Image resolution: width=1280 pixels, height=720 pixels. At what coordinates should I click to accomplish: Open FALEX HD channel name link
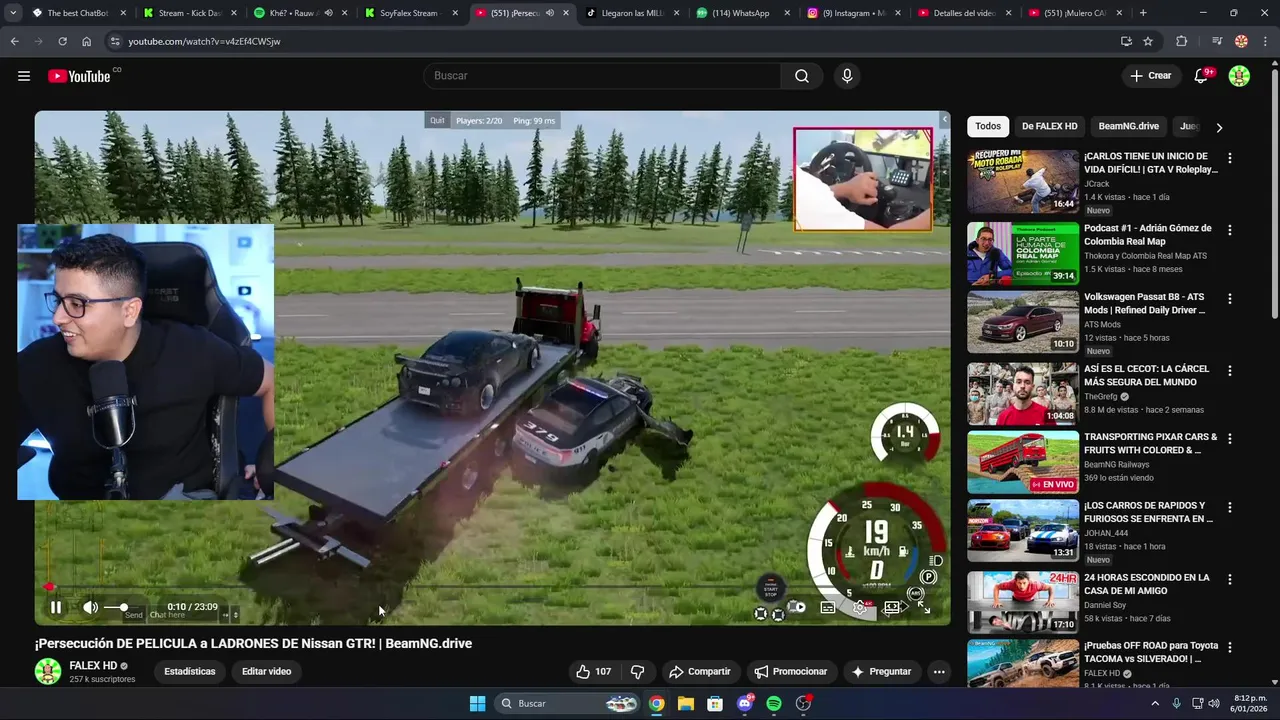(x=93, y=666)
